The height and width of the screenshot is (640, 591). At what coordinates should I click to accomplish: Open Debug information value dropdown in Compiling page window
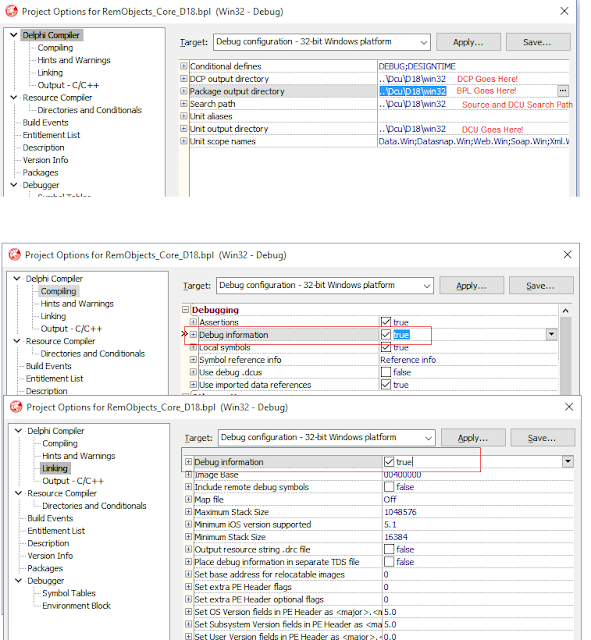[x=551, y=334]
